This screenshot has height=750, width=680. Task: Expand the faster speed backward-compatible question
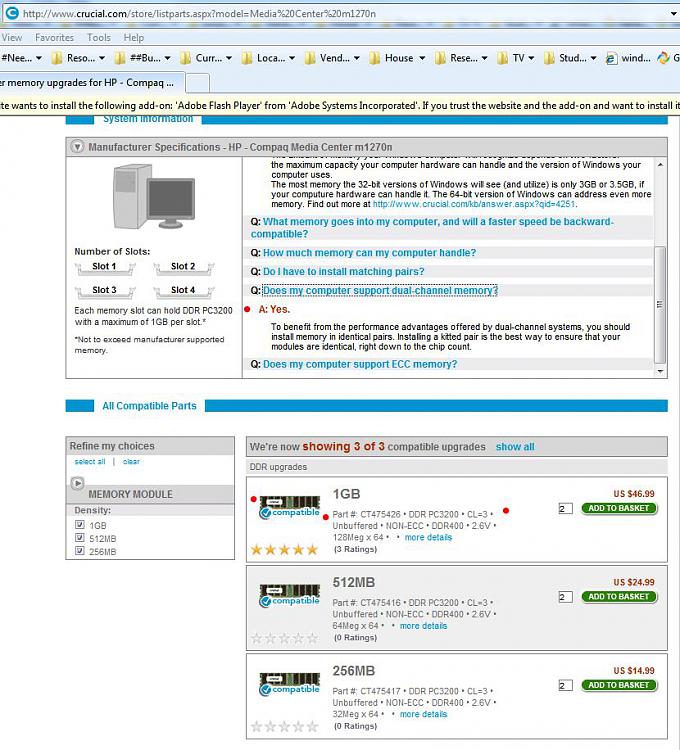click(x=432, y=228)
